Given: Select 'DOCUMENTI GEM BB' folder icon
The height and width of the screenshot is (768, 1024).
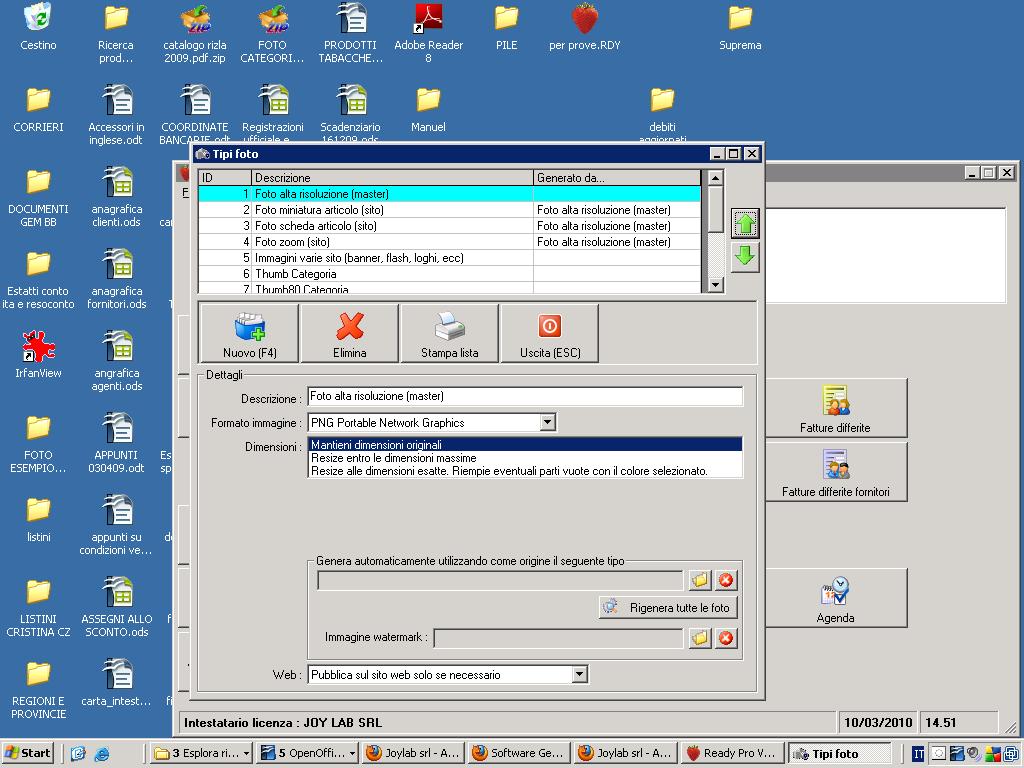Looking at the screenshot, I should 38,197.
